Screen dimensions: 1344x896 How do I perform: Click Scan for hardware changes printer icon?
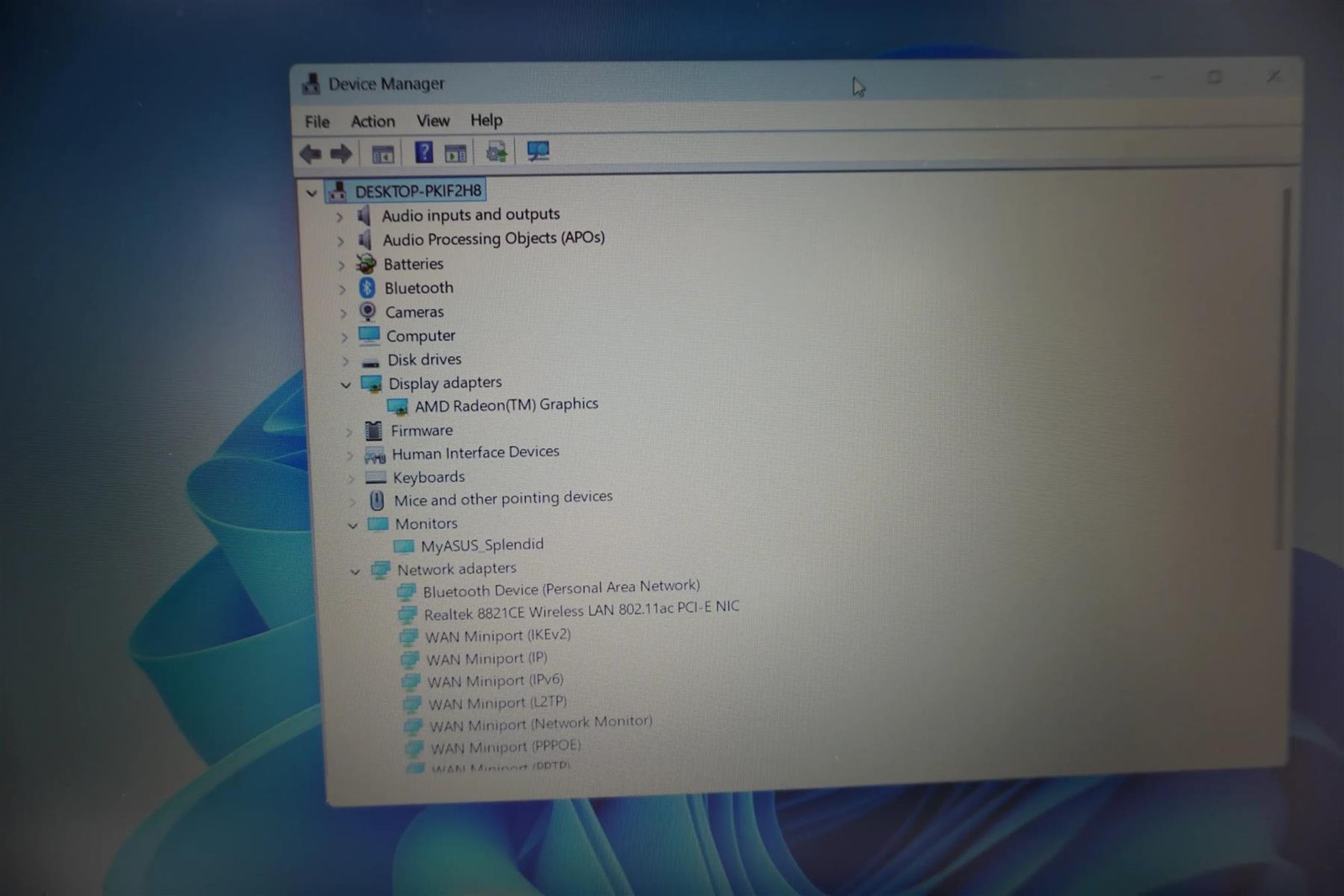[x=496, y=152]
